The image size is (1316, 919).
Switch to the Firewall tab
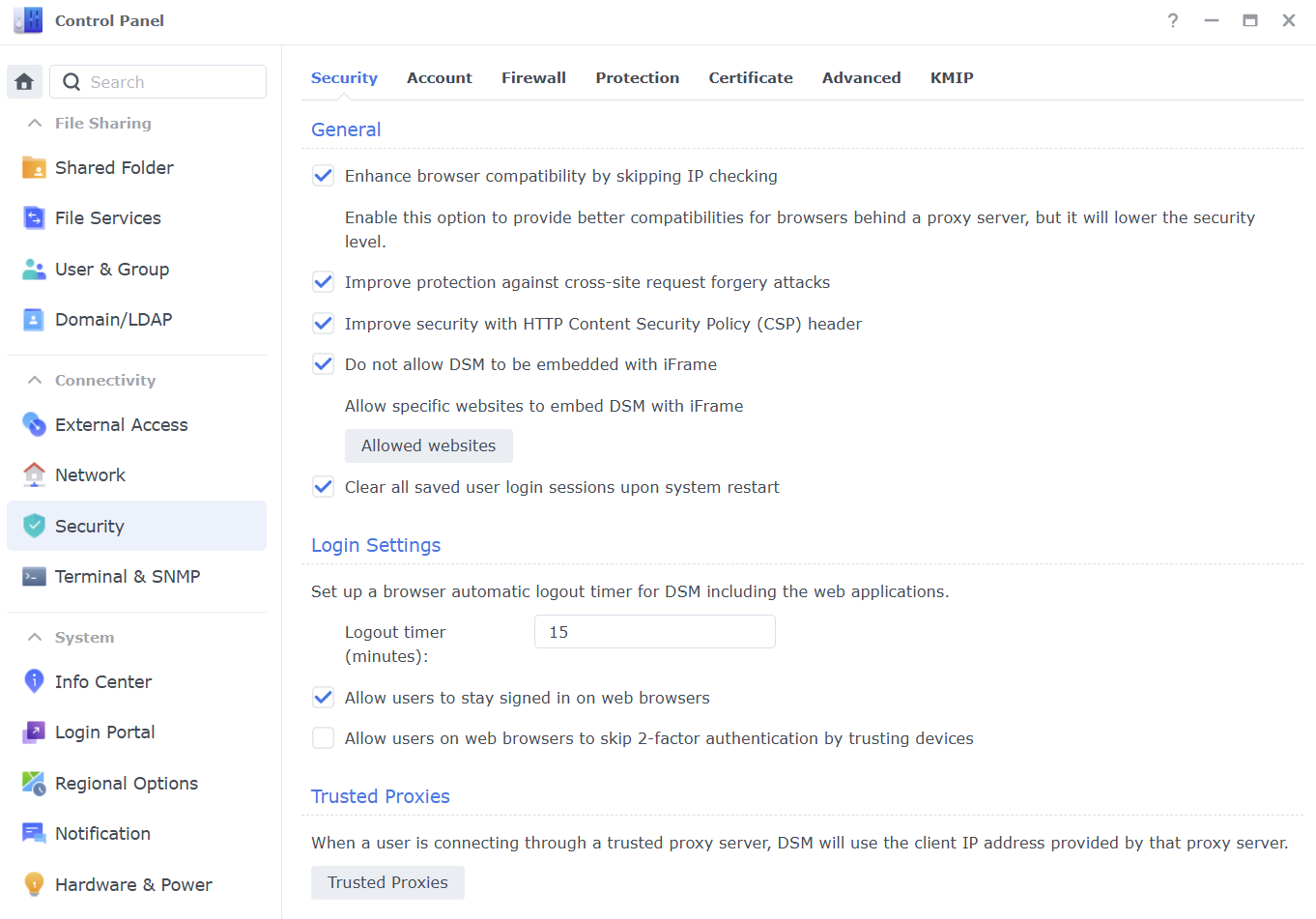click(533, 77)
